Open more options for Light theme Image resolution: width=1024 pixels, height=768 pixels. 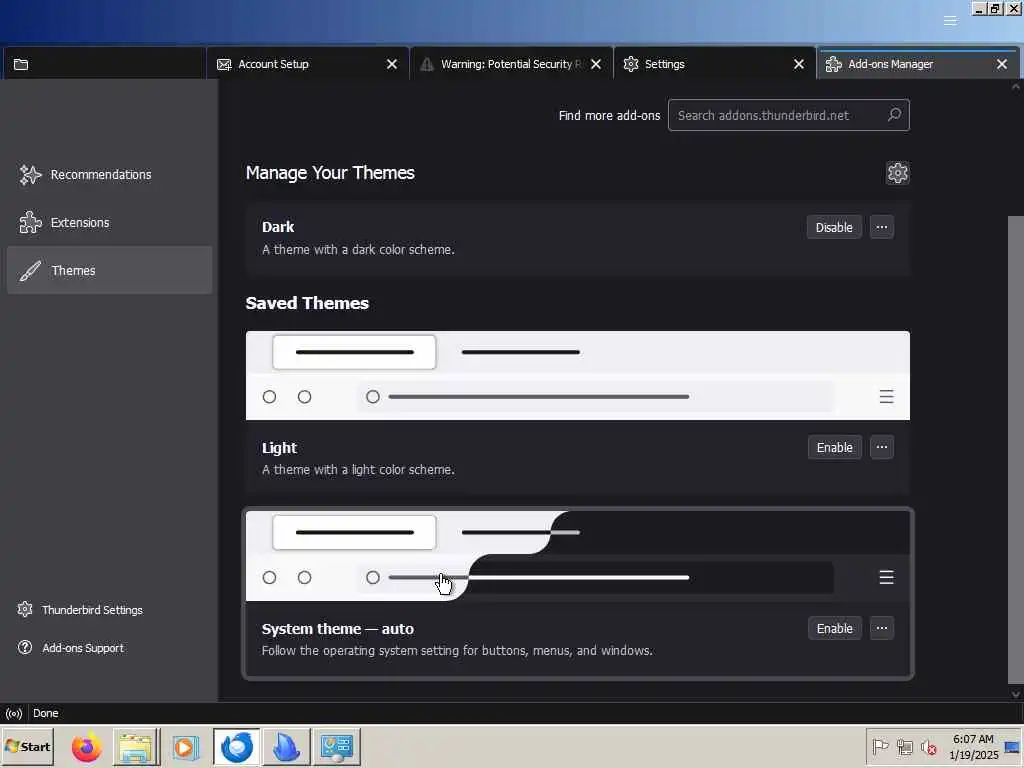tap(882, 447)
